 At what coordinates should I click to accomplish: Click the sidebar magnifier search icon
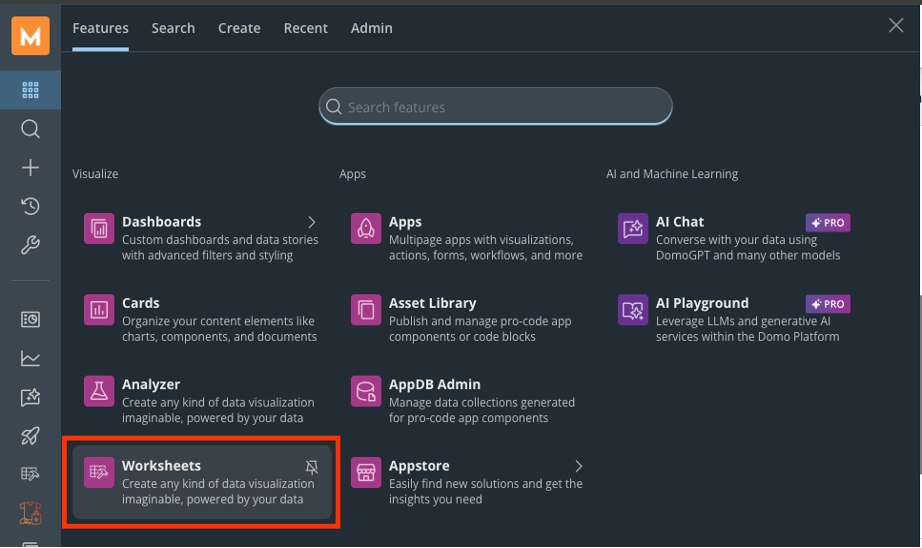pyautogui.click(x=31, y=129)
